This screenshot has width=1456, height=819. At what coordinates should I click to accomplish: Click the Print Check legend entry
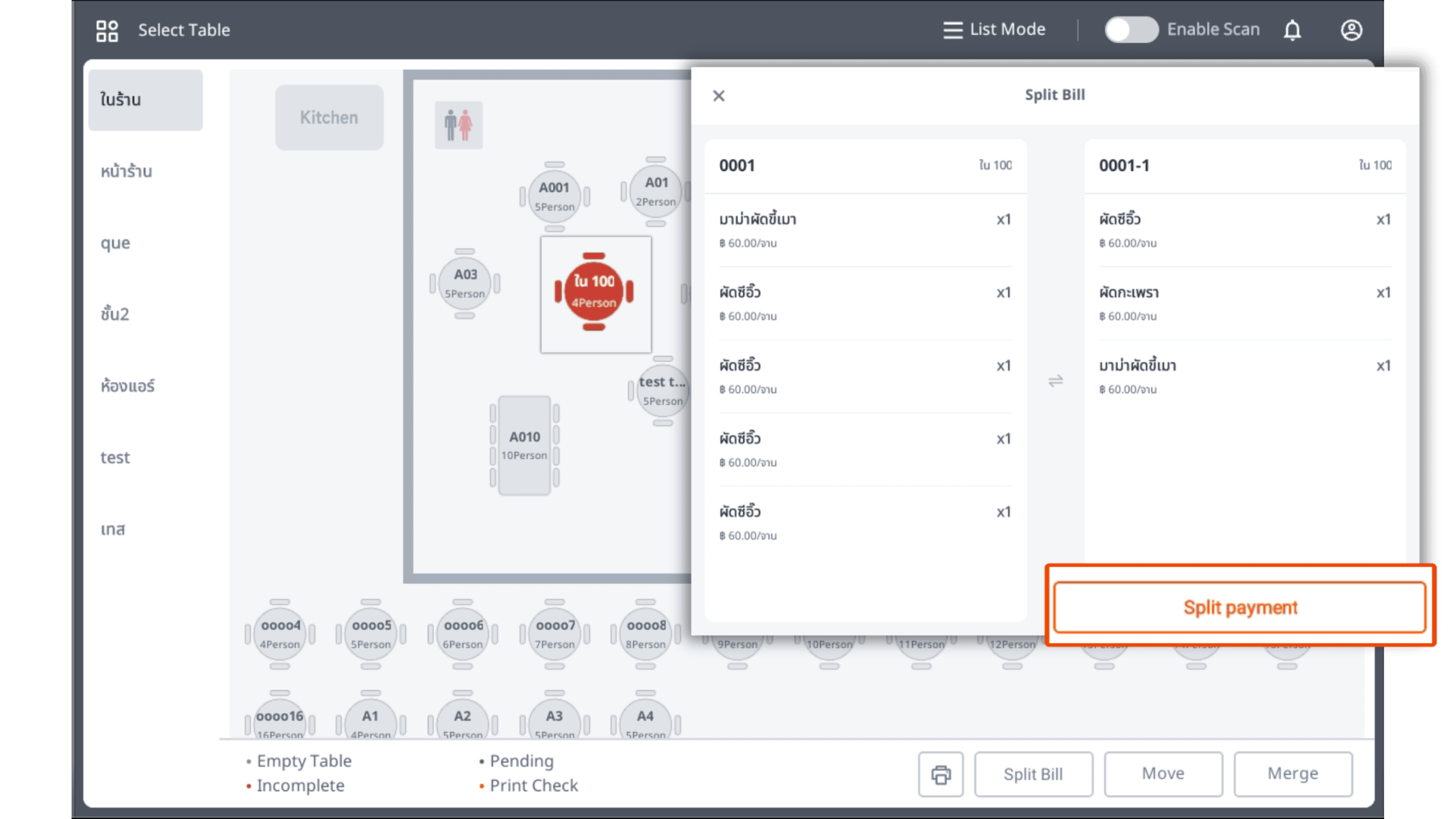(528, 786)
